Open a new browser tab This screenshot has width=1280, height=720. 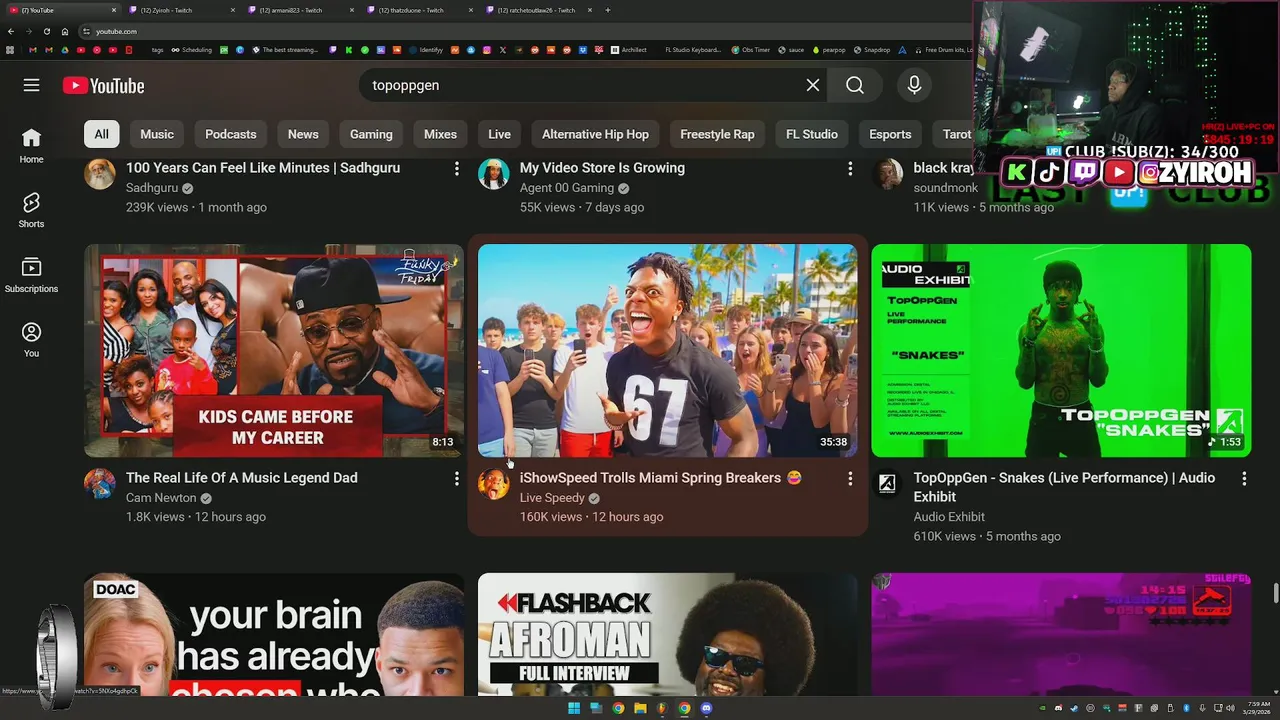(x=608, y=10)
